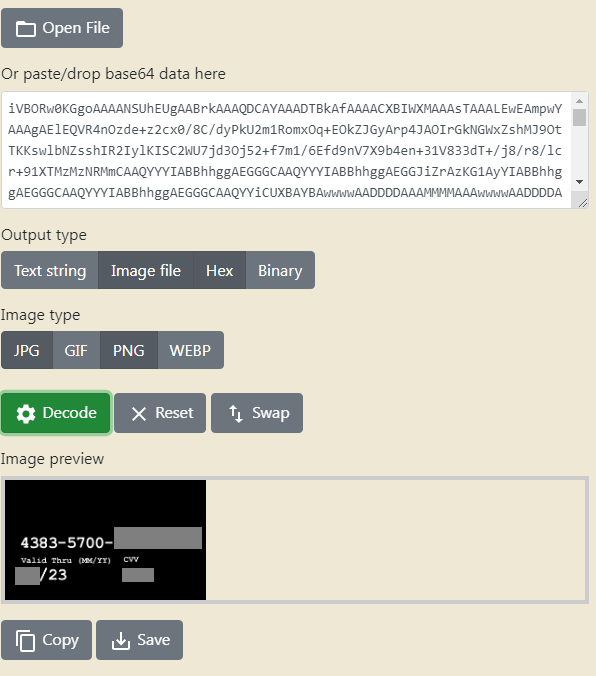The image size is (596, 676).
Task: Click the green Decode button
Action: pos(56,413)
